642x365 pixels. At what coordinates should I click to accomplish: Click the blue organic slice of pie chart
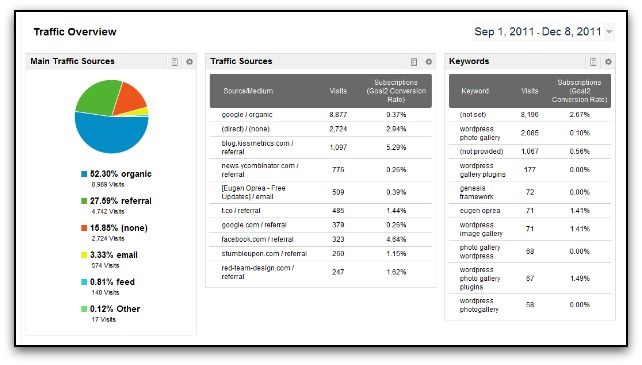(111, 133)
